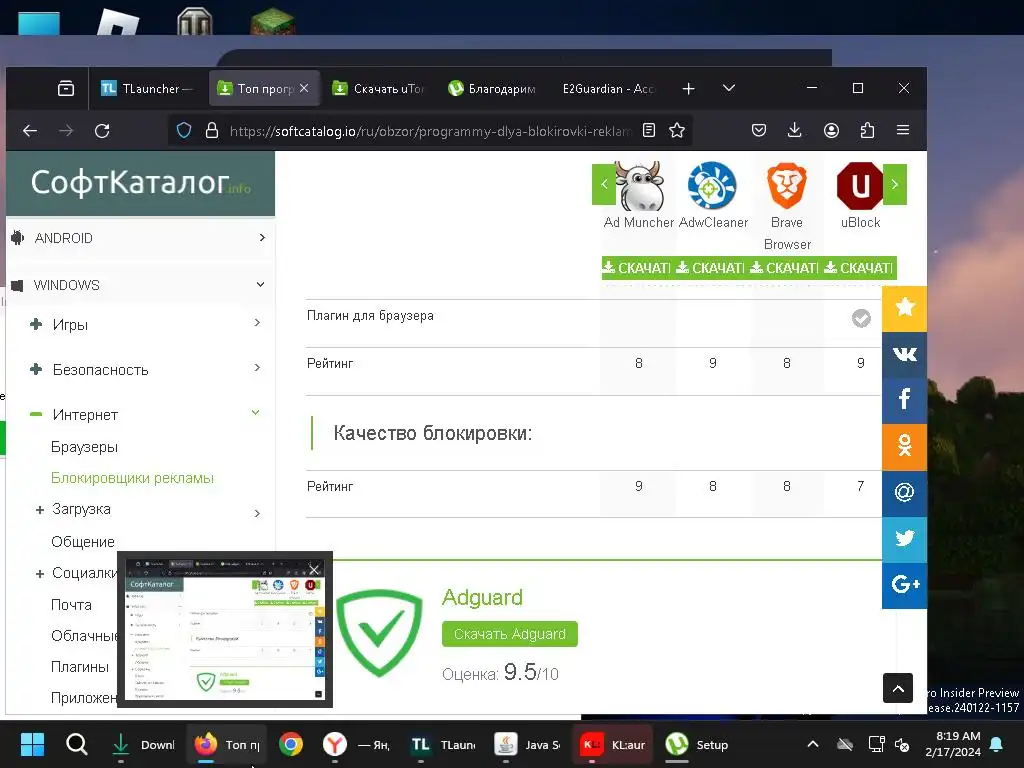Viewport: 1024px width, 768px height.
Task: Switch to Скачать uTorrent tab
Action: (378, 88)
